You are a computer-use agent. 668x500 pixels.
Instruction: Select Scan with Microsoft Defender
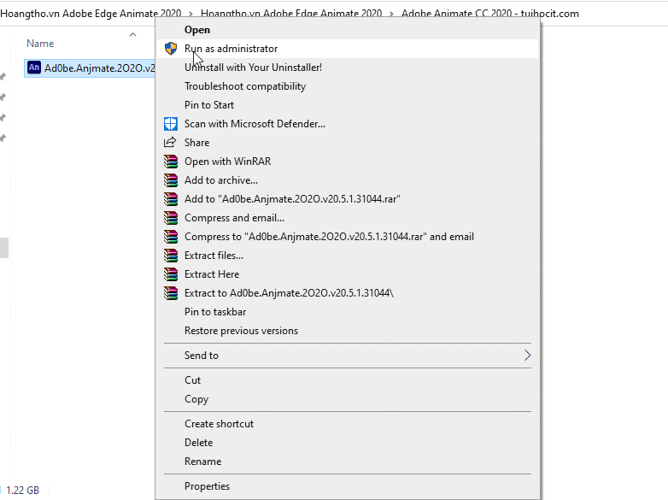coord(348,124)
